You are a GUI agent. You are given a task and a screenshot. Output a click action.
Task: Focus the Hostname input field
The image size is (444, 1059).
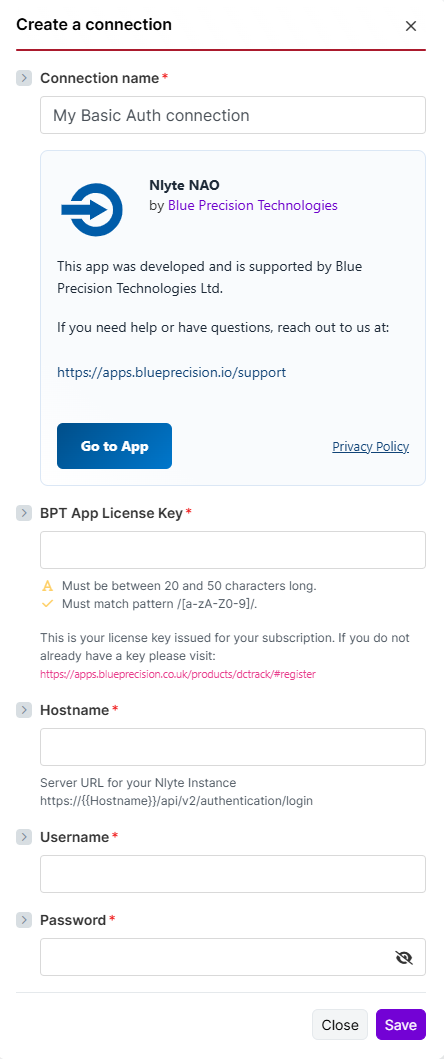click(x=233, y=747)
